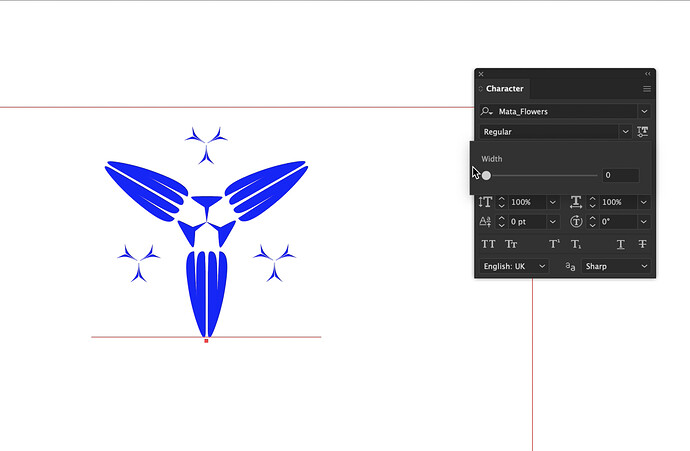This screenshot has width=690, height=451.
Task: Click the 0 pt baseline shift field
Action: point(527,222)
